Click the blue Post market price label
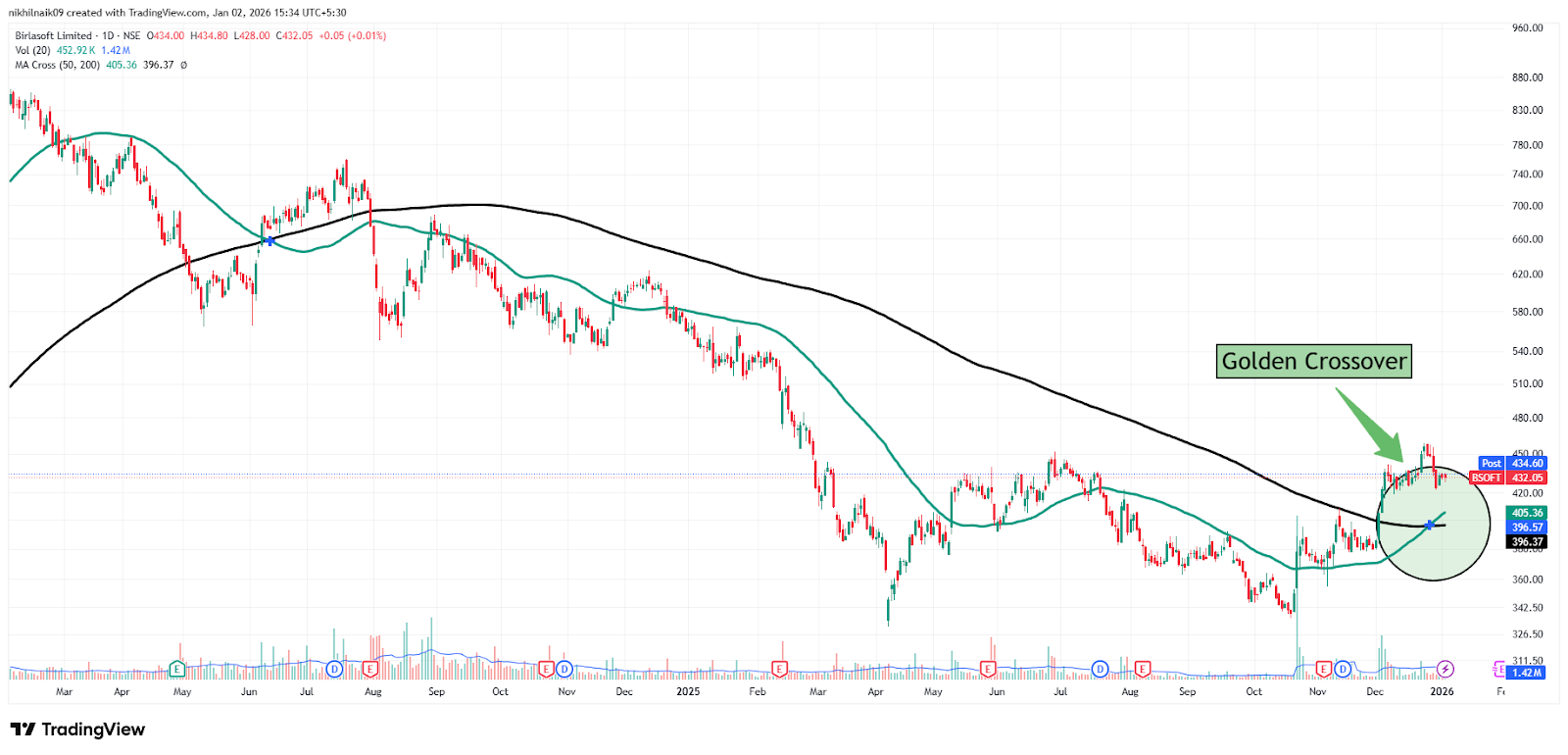Image resolution: width=1568 pixels, height=755 pixels. (x=1491, y=463)
